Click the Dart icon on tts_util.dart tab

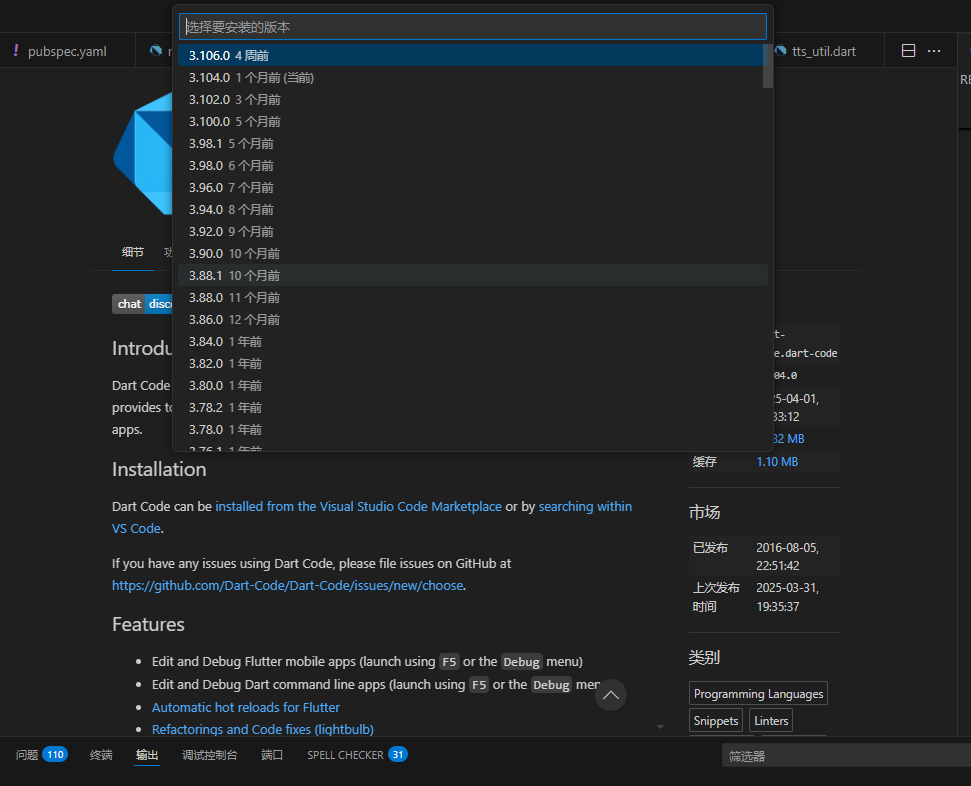(779, 50)
